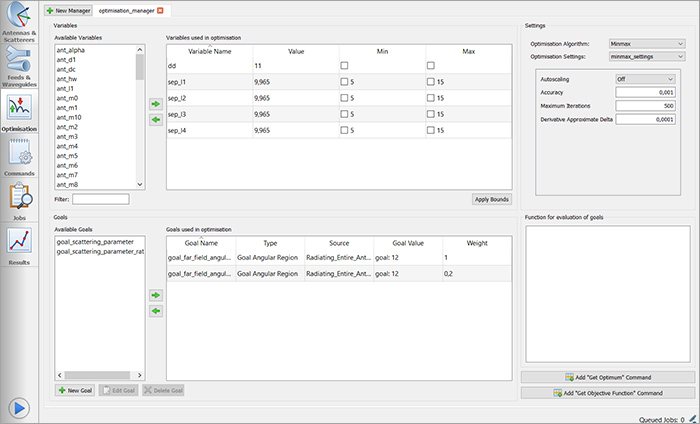This screenshot has height=424, width=700.
Task: Select the Optimisation sidebar icon
Action: (20, 112)
